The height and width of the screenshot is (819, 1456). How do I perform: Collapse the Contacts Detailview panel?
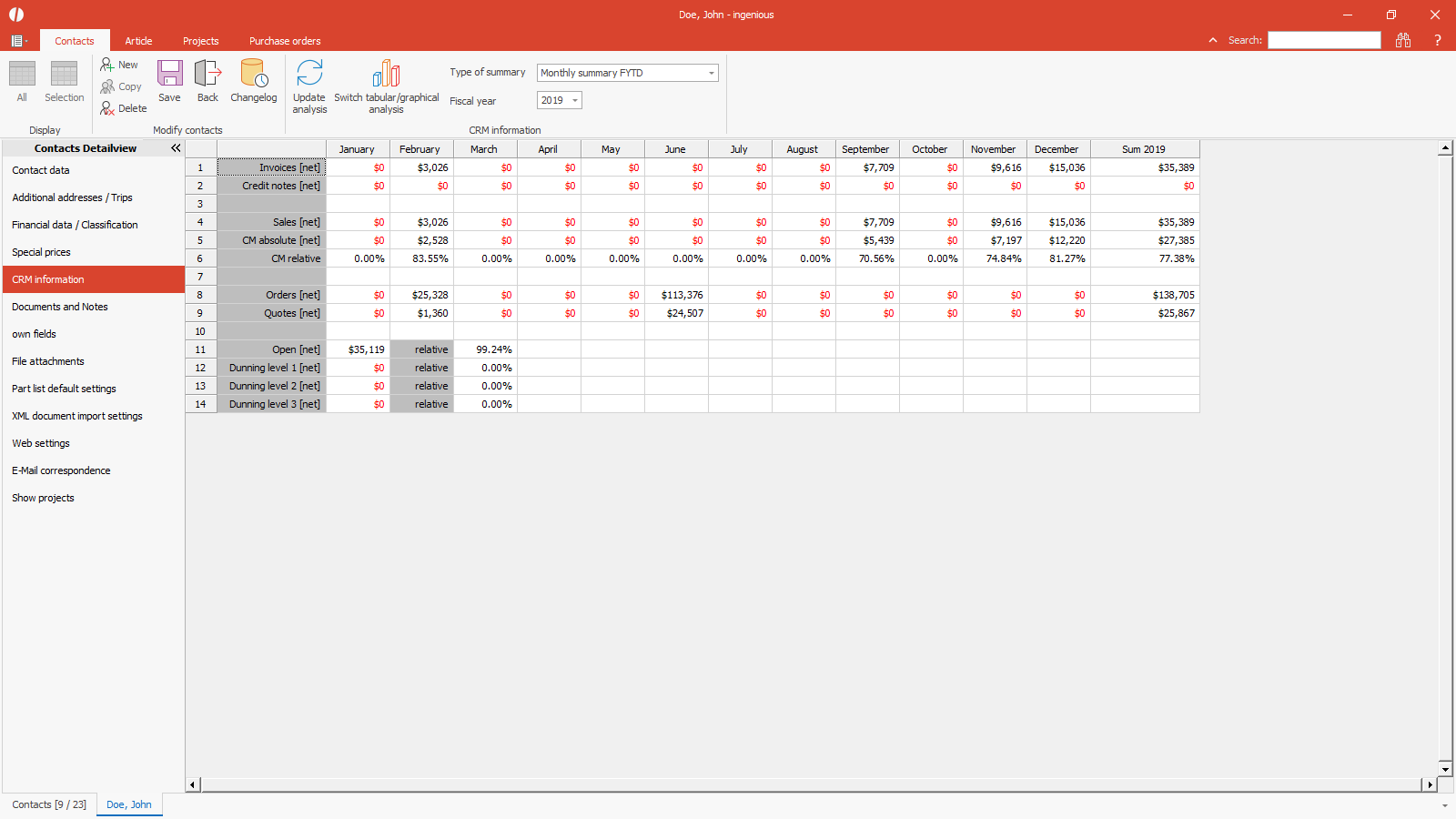point(176,148)
